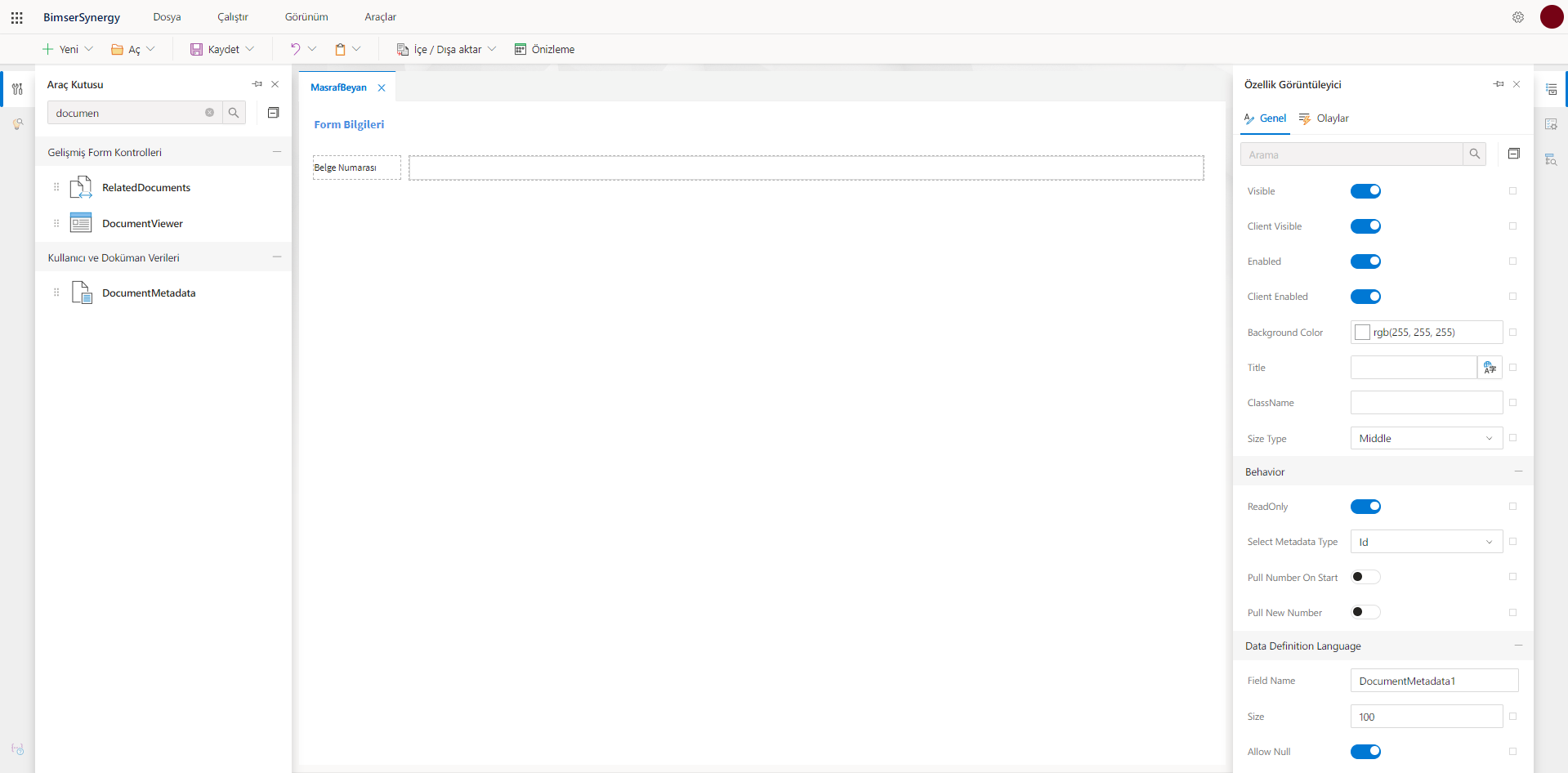Open the Select Metadata Type dropdown
The image size is (1568, 773).
pyautogui.click(x=1426, y=542)
